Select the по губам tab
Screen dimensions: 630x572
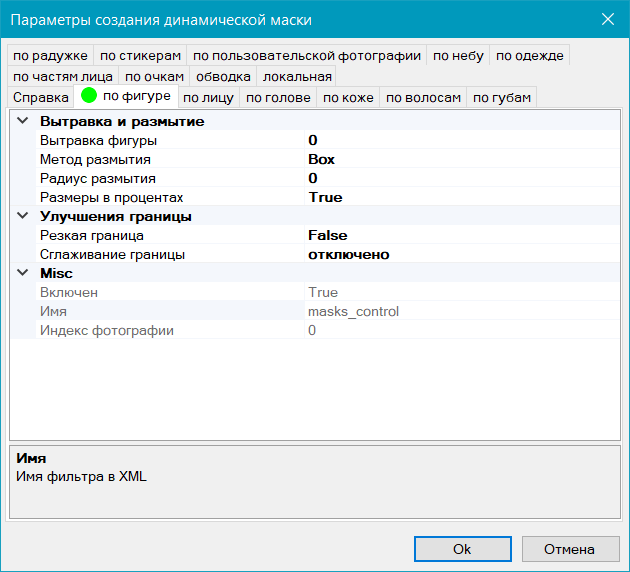[502, 97]
